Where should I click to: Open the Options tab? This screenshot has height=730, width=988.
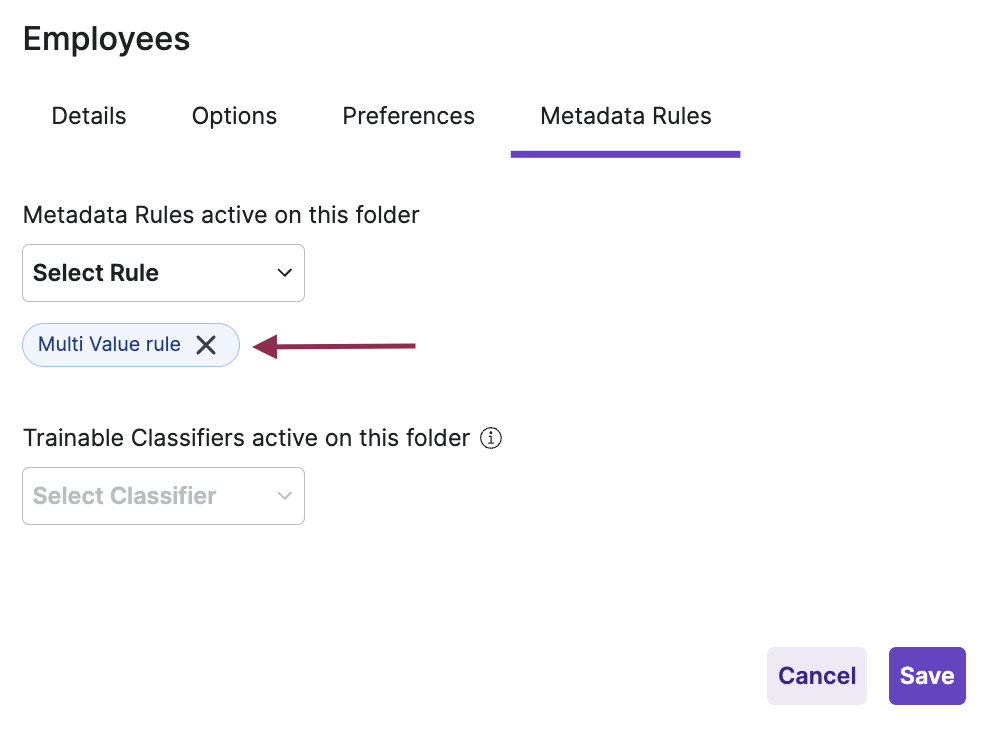[234, 116]
